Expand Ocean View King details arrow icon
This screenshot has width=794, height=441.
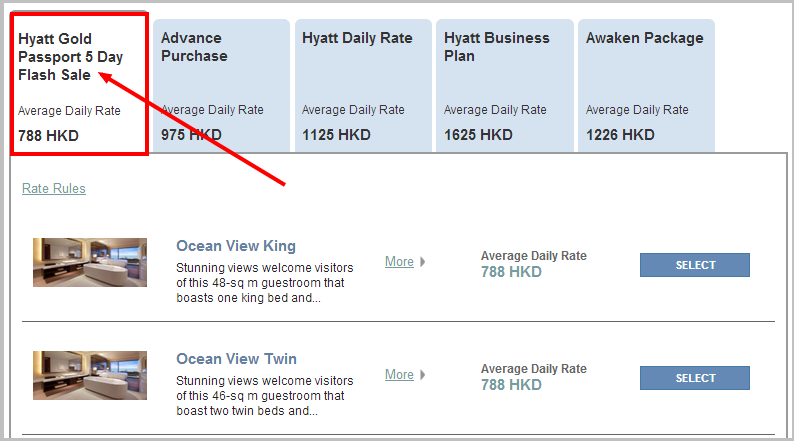pos(422,262)
